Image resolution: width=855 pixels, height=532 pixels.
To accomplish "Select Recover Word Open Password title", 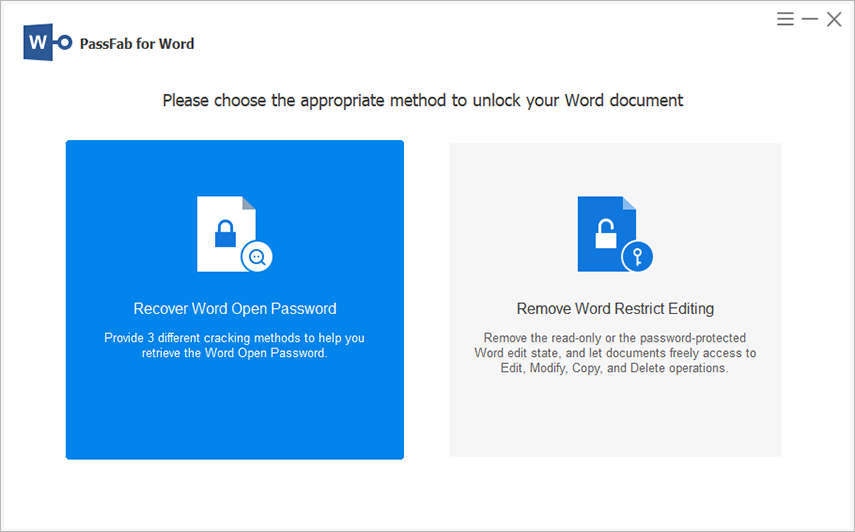I will click(235, 309).
